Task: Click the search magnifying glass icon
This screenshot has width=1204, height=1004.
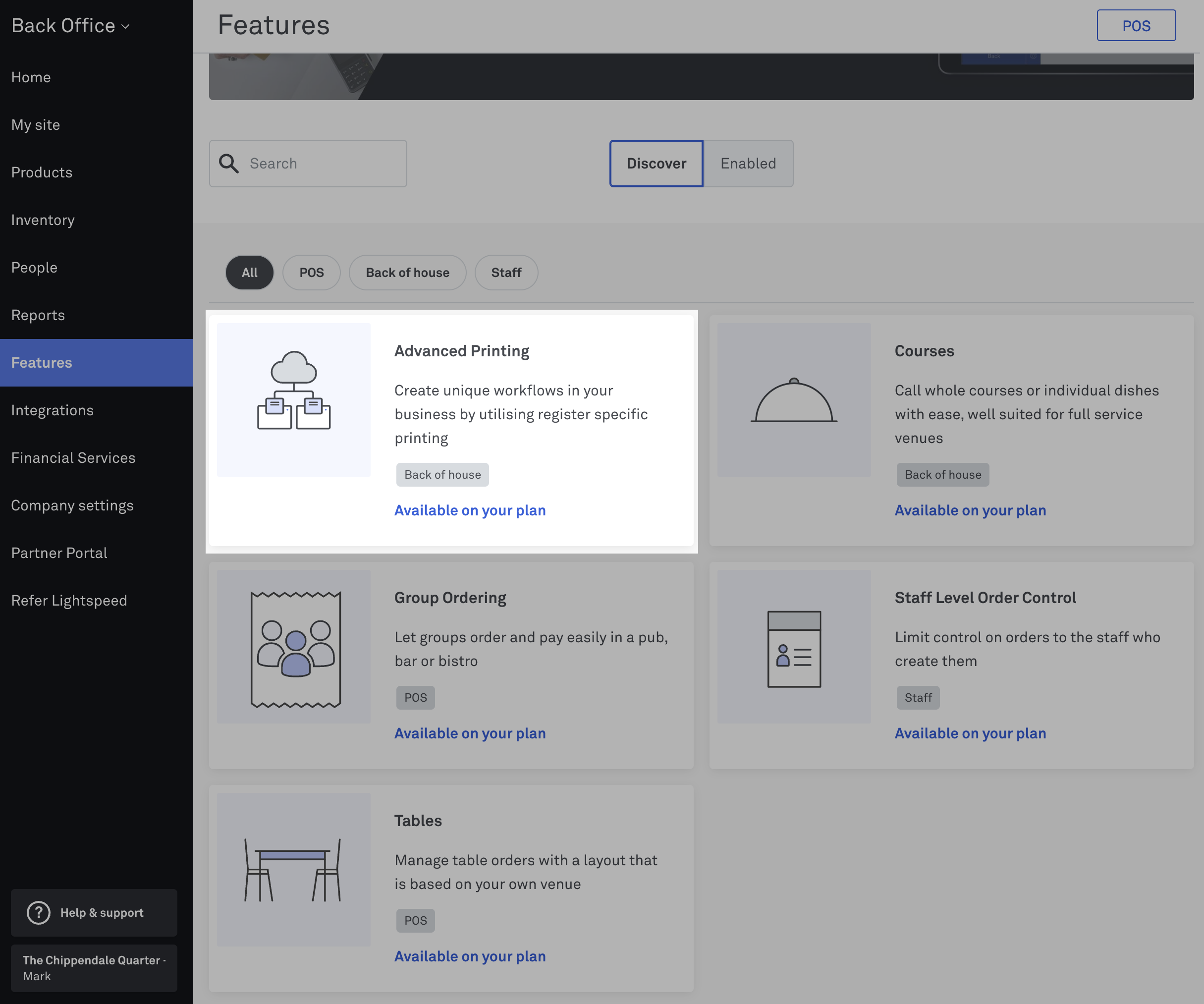Action: (229, 164)
